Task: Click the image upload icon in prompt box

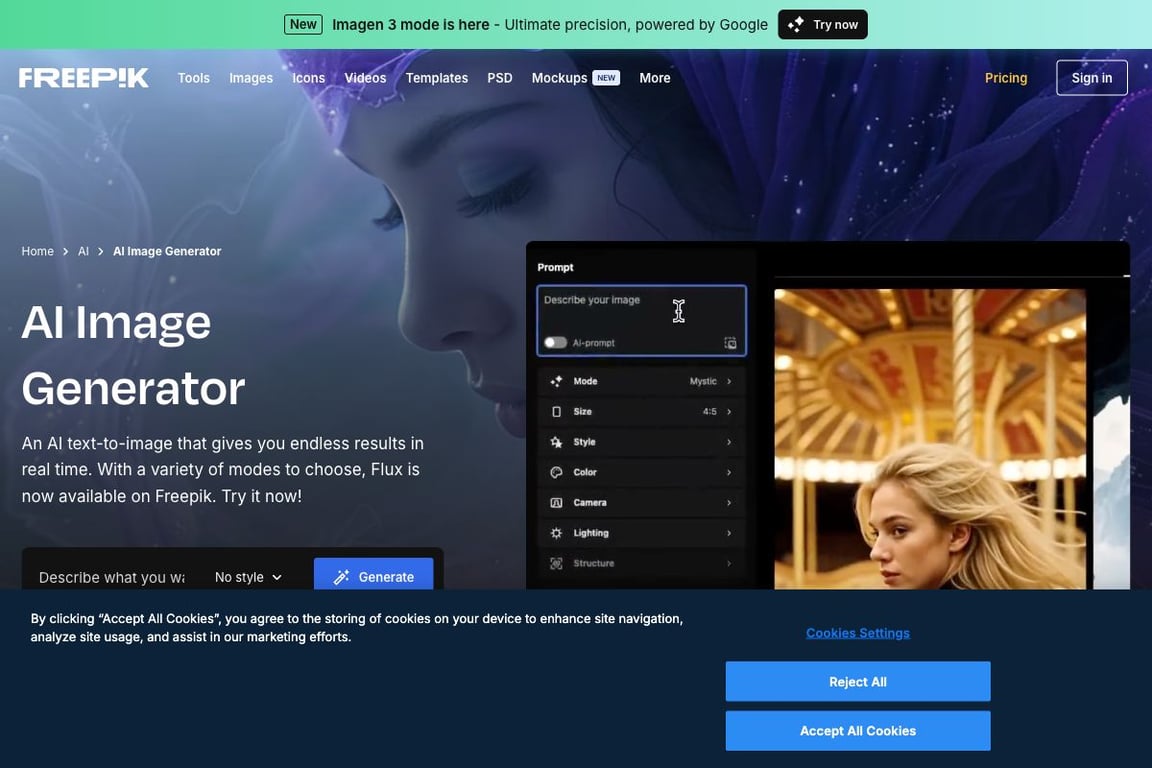Action: click(730, 342)
